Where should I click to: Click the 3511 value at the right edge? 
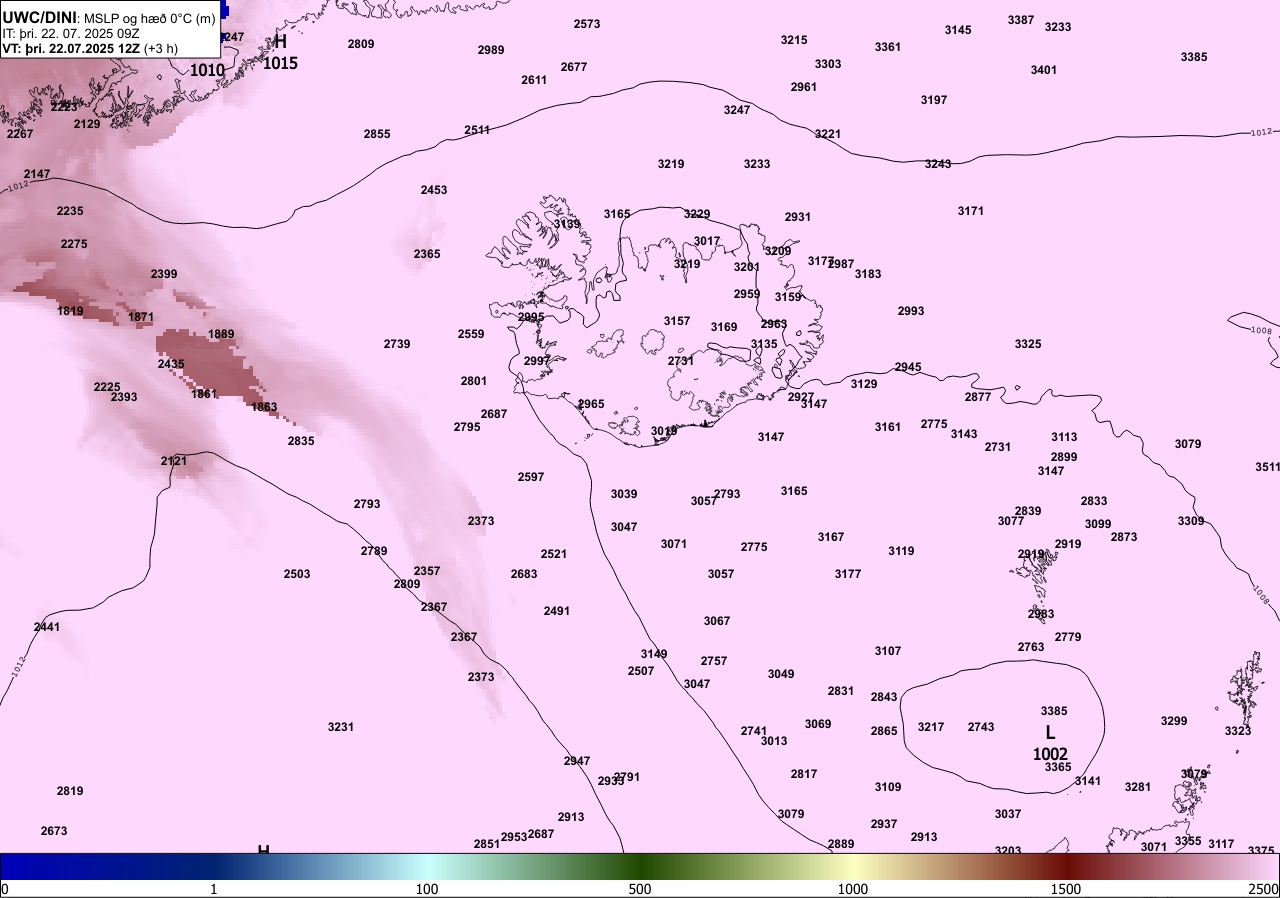(x=1267, y=467)
